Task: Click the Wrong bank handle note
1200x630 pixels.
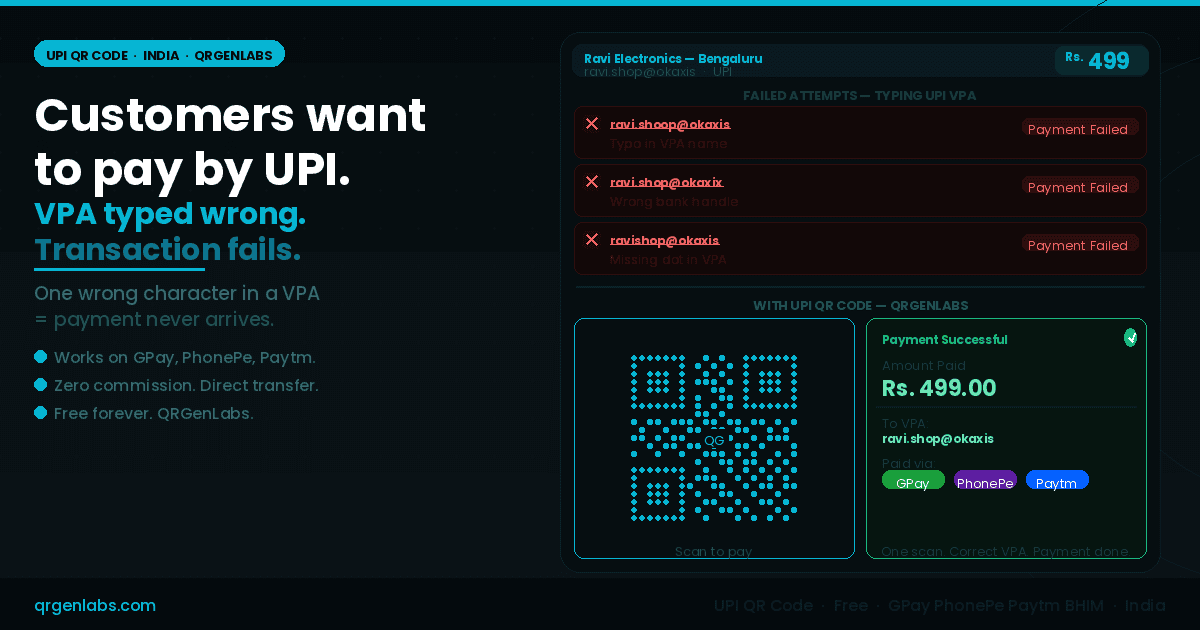Action: point(674,201)
